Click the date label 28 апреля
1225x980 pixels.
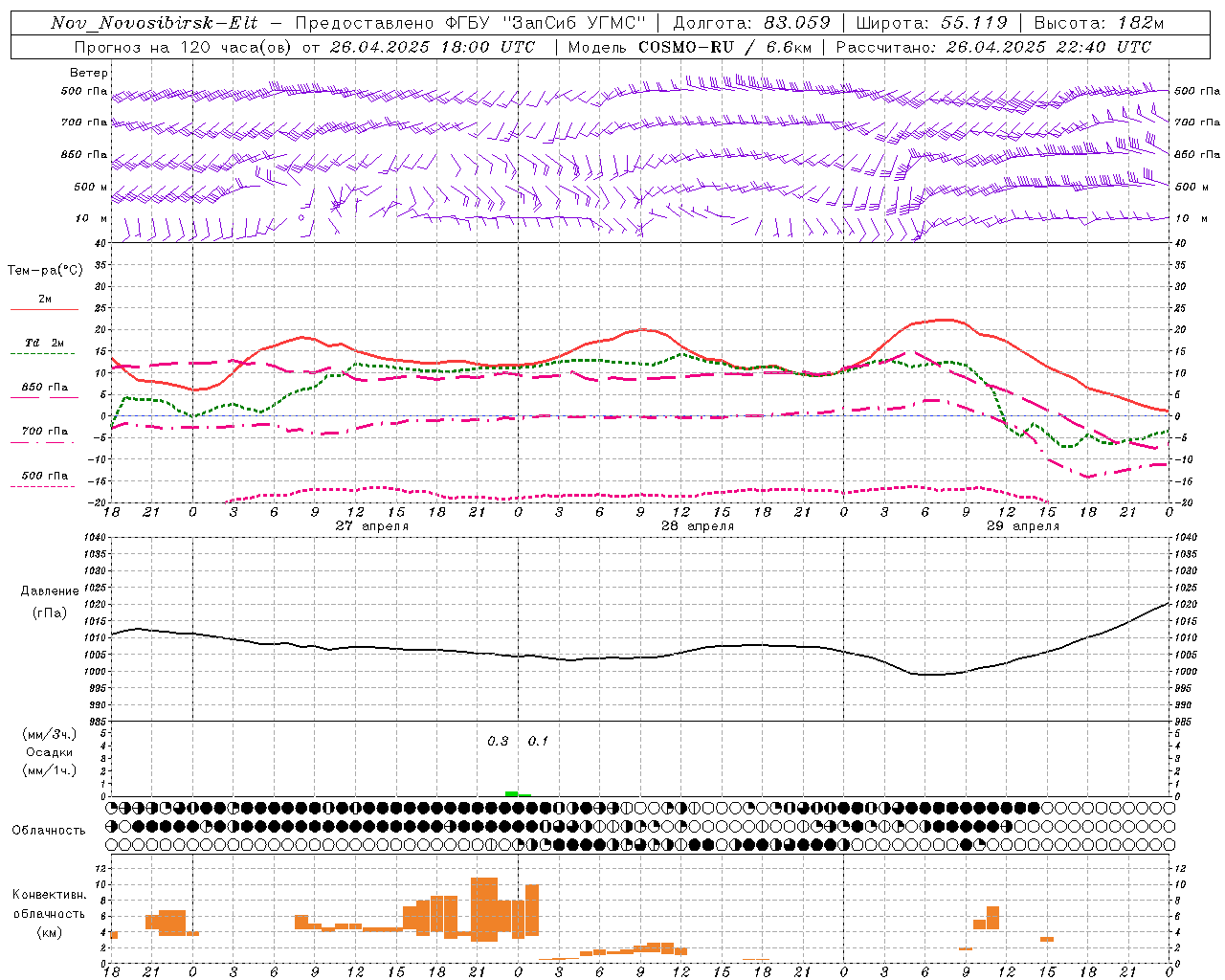[698, 526]
